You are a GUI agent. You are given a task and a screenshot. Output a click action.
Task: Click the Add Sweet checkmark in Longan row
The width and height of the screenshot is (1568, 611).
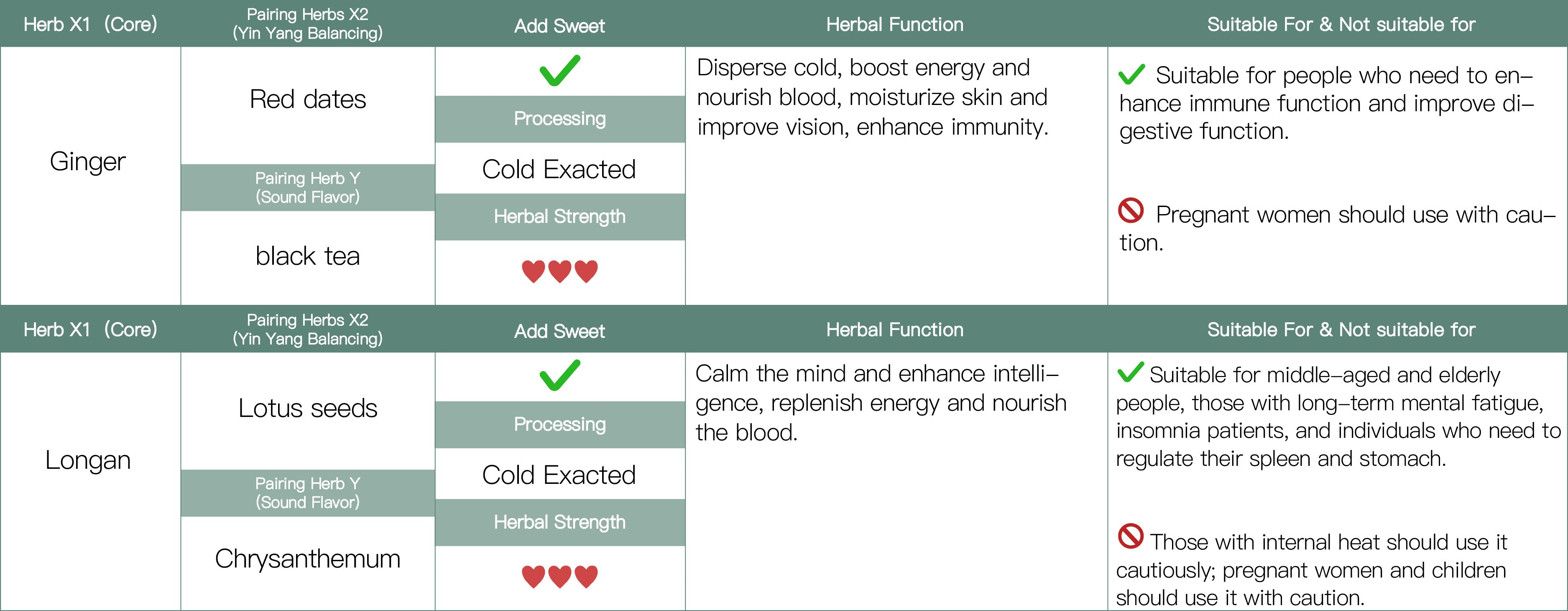point(559,376)
